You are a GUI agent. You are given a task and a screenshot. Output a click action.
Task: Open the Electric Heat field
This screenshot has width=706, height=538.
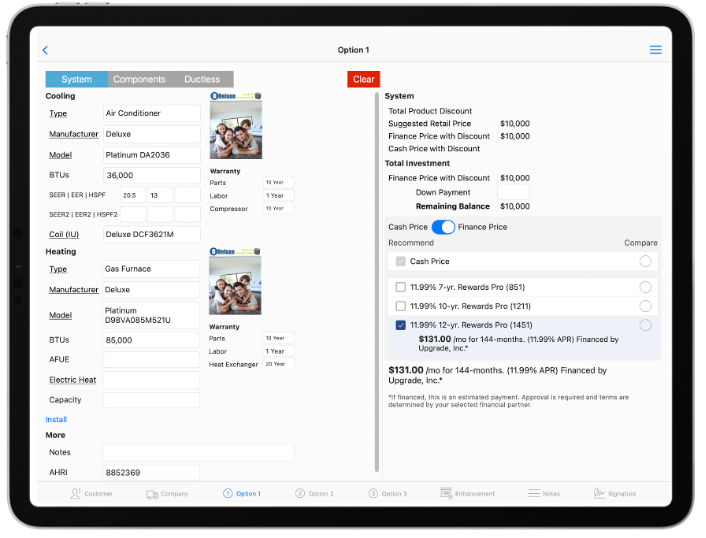151,380
